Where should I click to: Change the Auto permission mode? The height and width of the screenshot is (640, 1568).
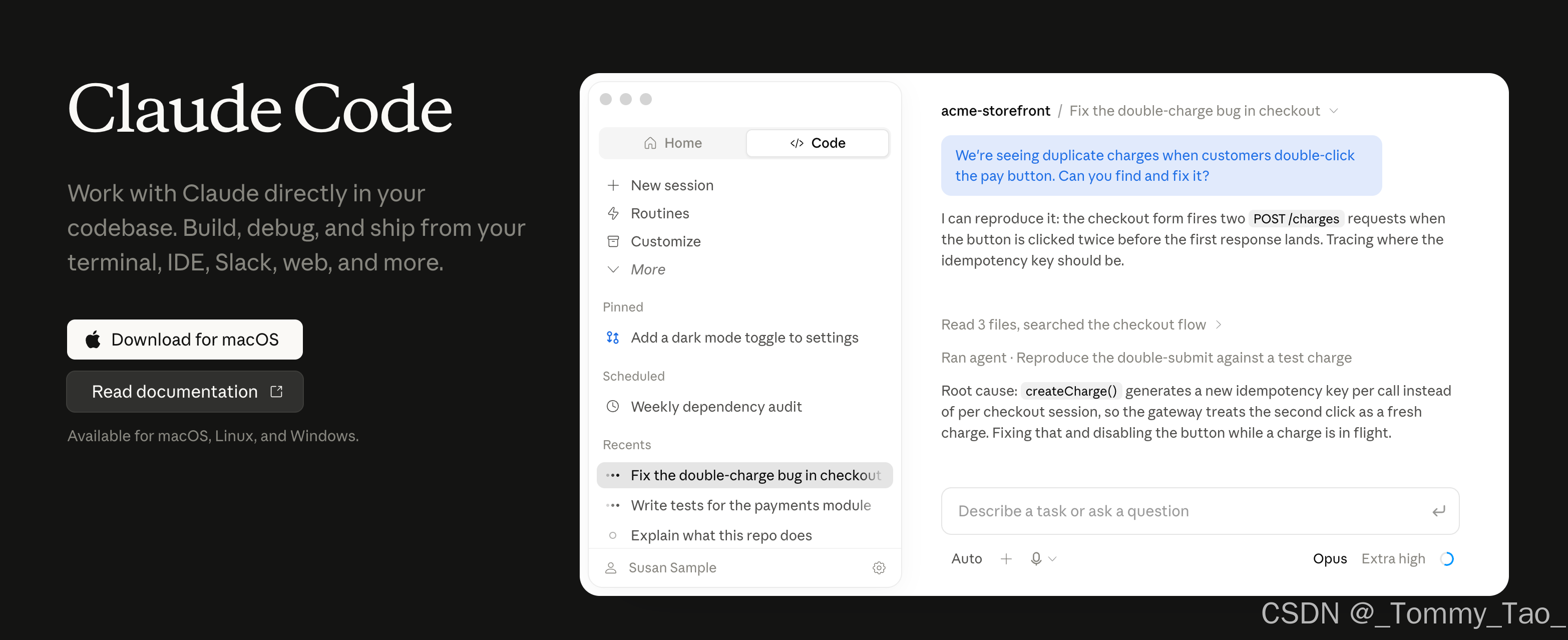967,558
